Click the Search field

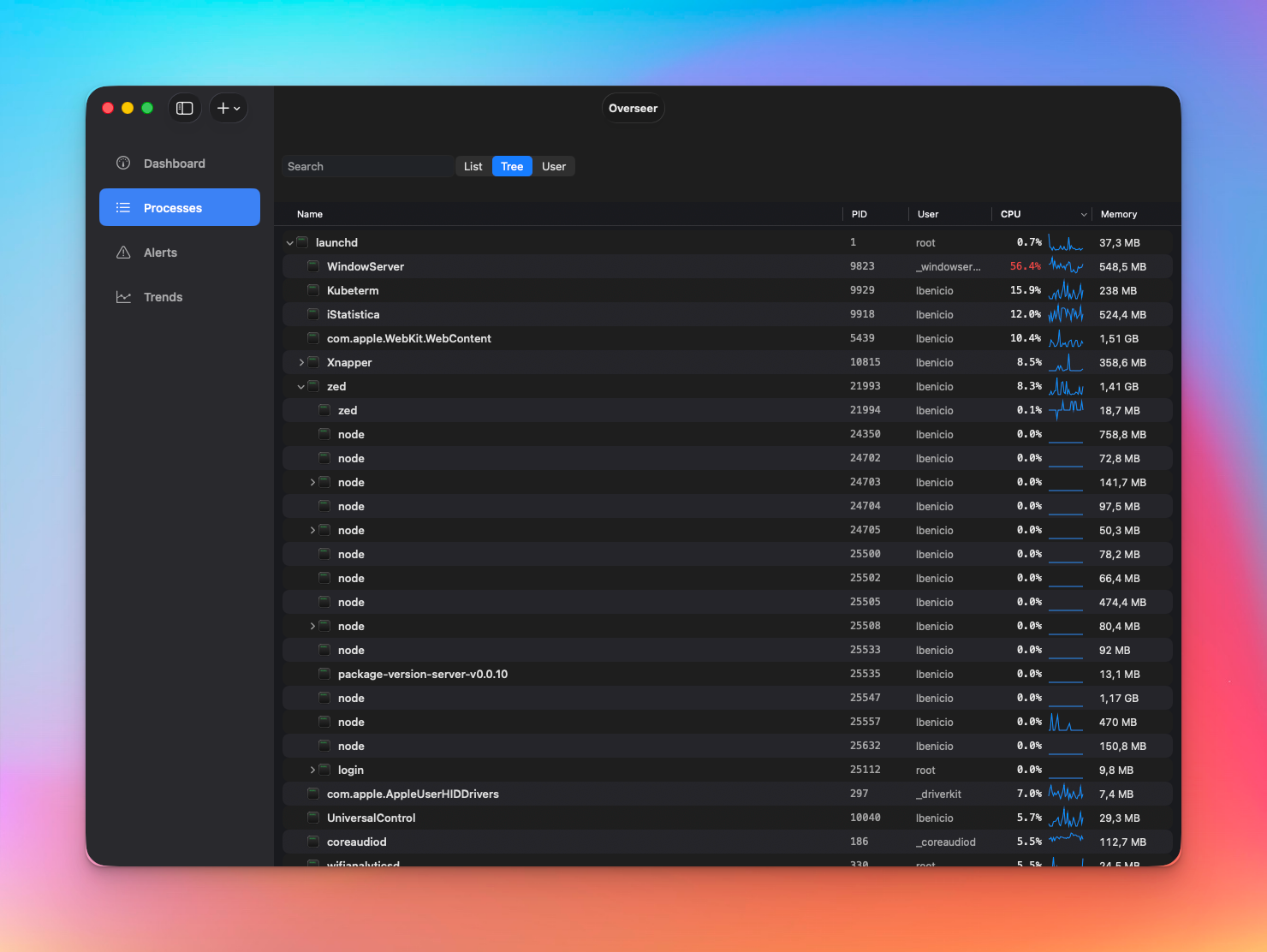[368, 165]
